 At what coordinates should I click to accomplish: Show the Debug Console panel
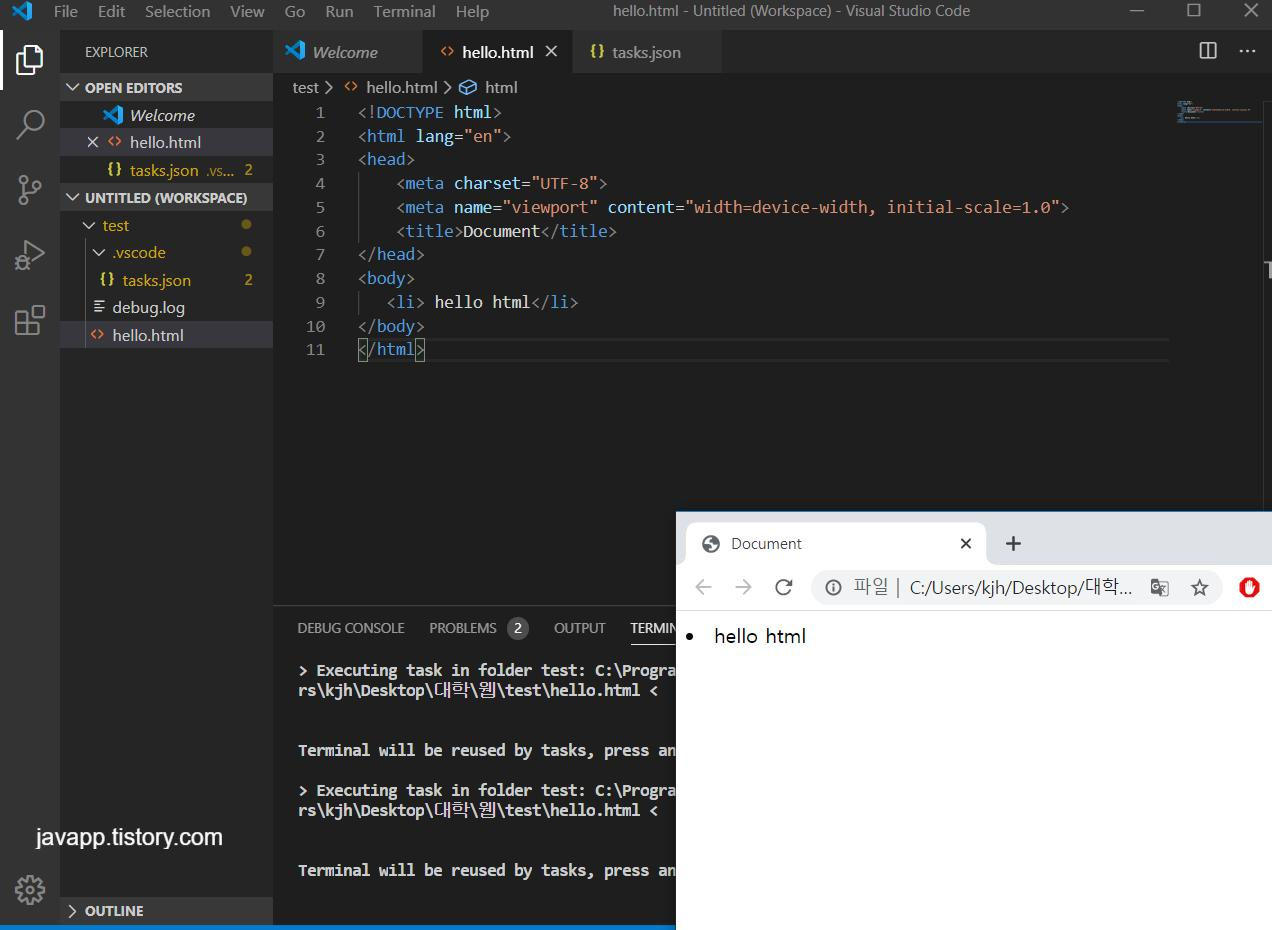click(351, 628)
